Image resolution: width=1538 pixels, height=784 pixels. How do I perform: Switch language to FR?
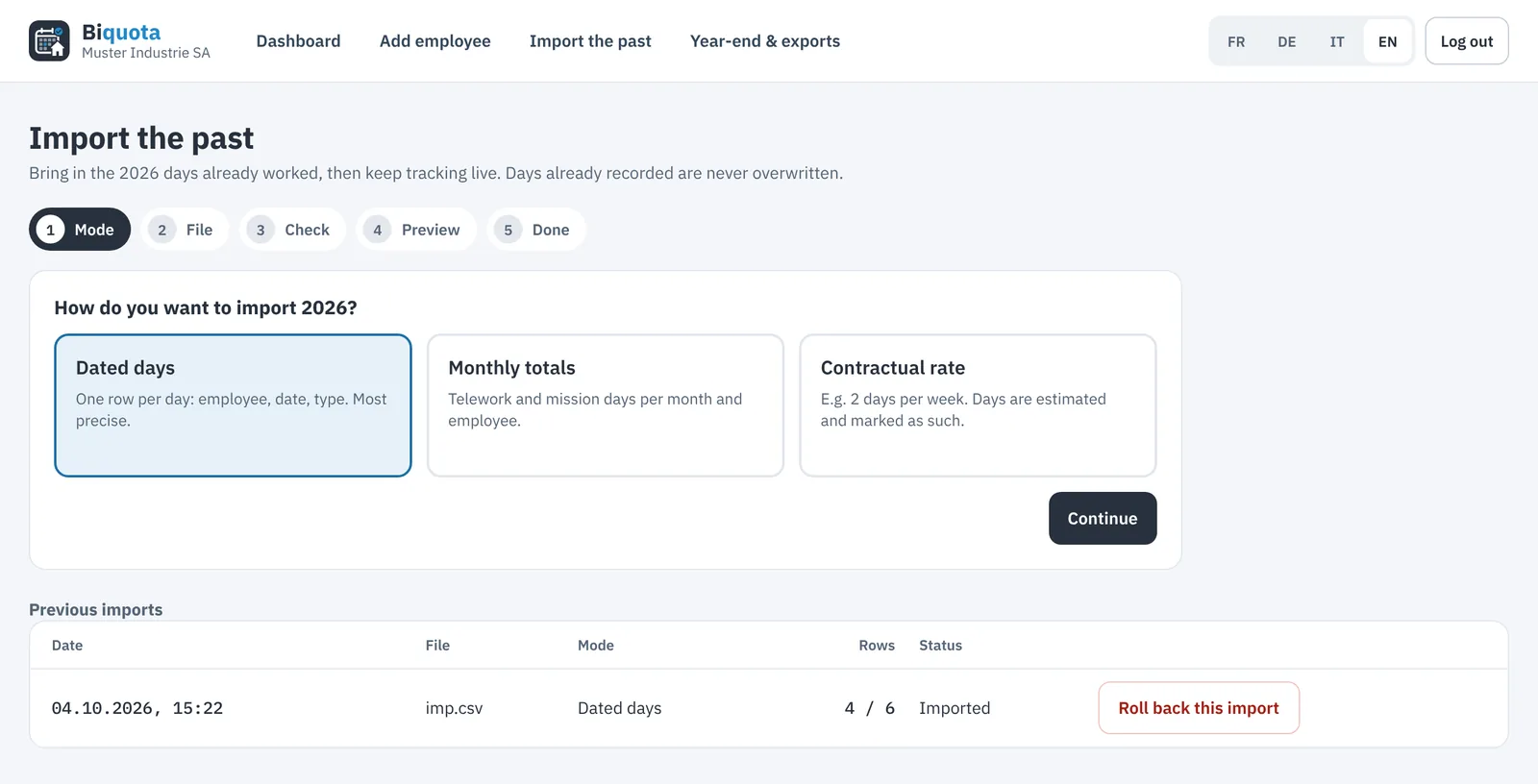pos(1236,41)
